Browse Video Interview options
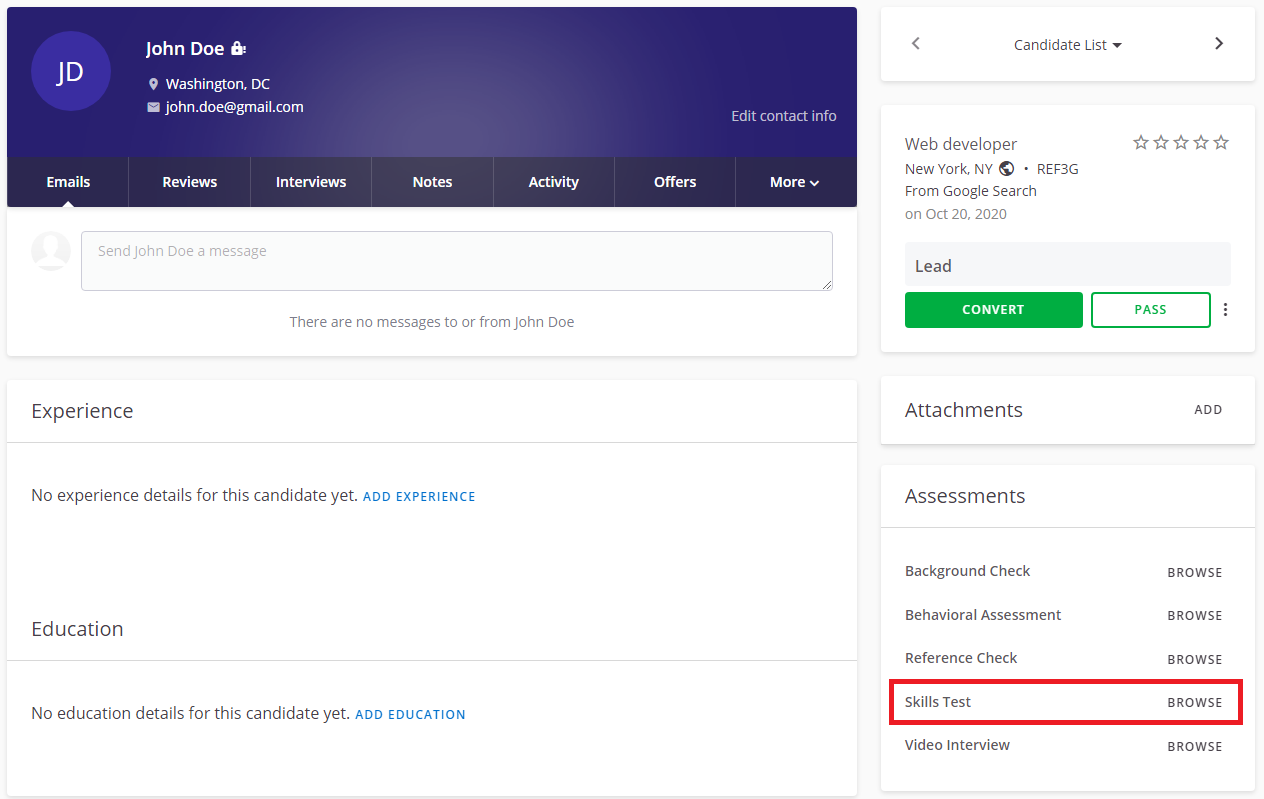The width and height of the screenshot is (1264, 799). [x=1195, y=747]
